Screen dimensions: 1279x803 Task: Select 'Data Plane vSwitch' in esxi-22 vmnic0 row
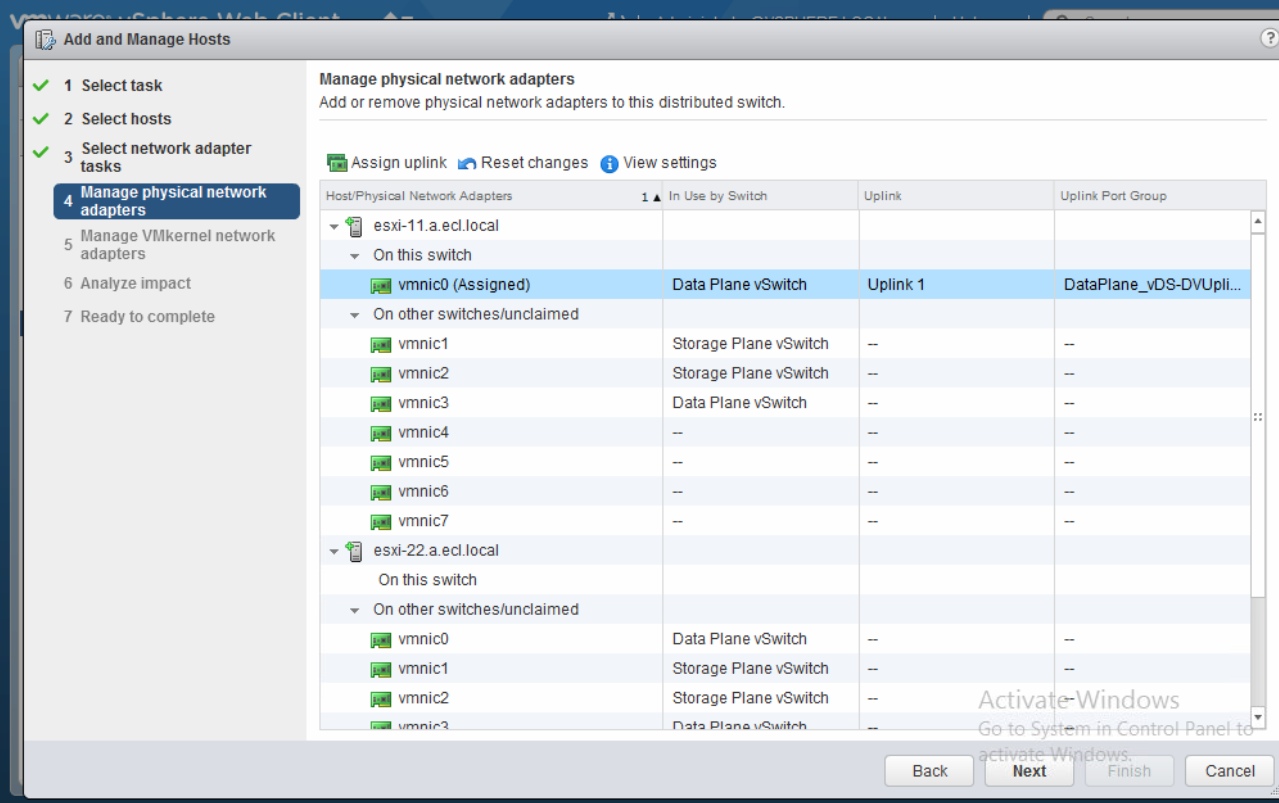click(739, 639)
